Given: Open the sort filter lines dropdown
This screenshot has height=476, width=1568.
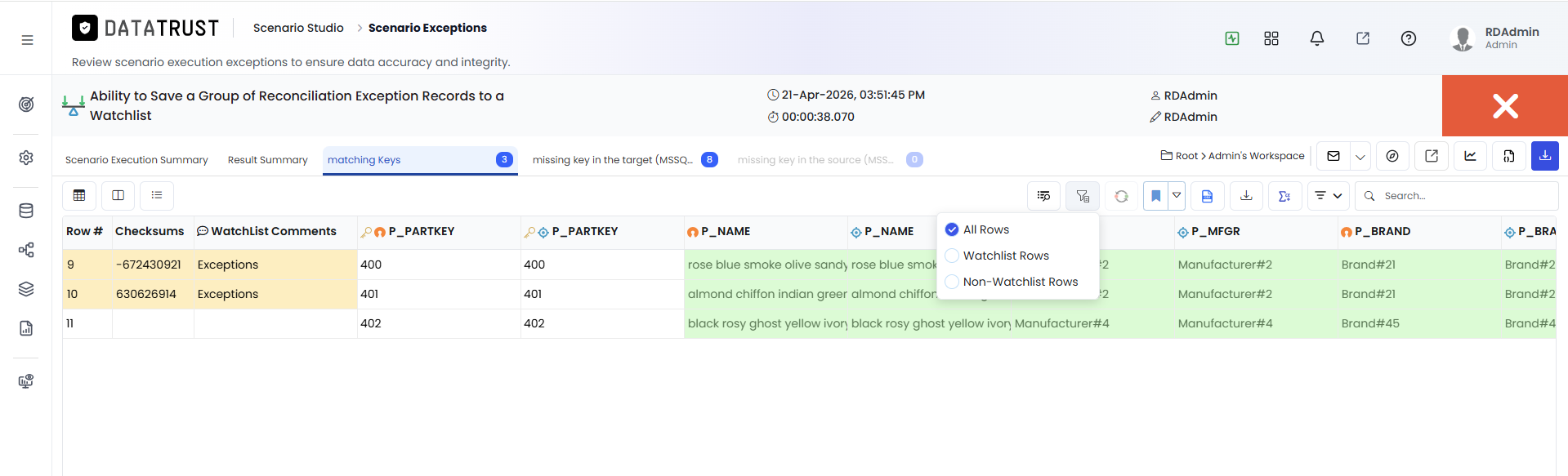Looking at the screenshot, I should [1329, 196].
